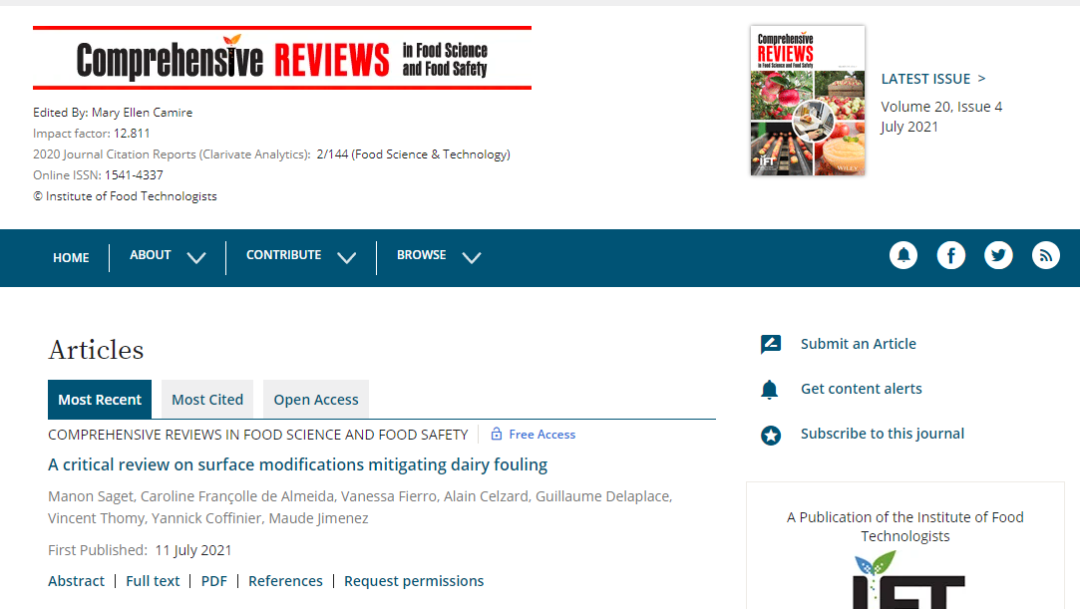The height and width of the screenshot is (609, 1080).
Task: Click the bell icon beside Get content alerts
Action: tap(769, 389)
